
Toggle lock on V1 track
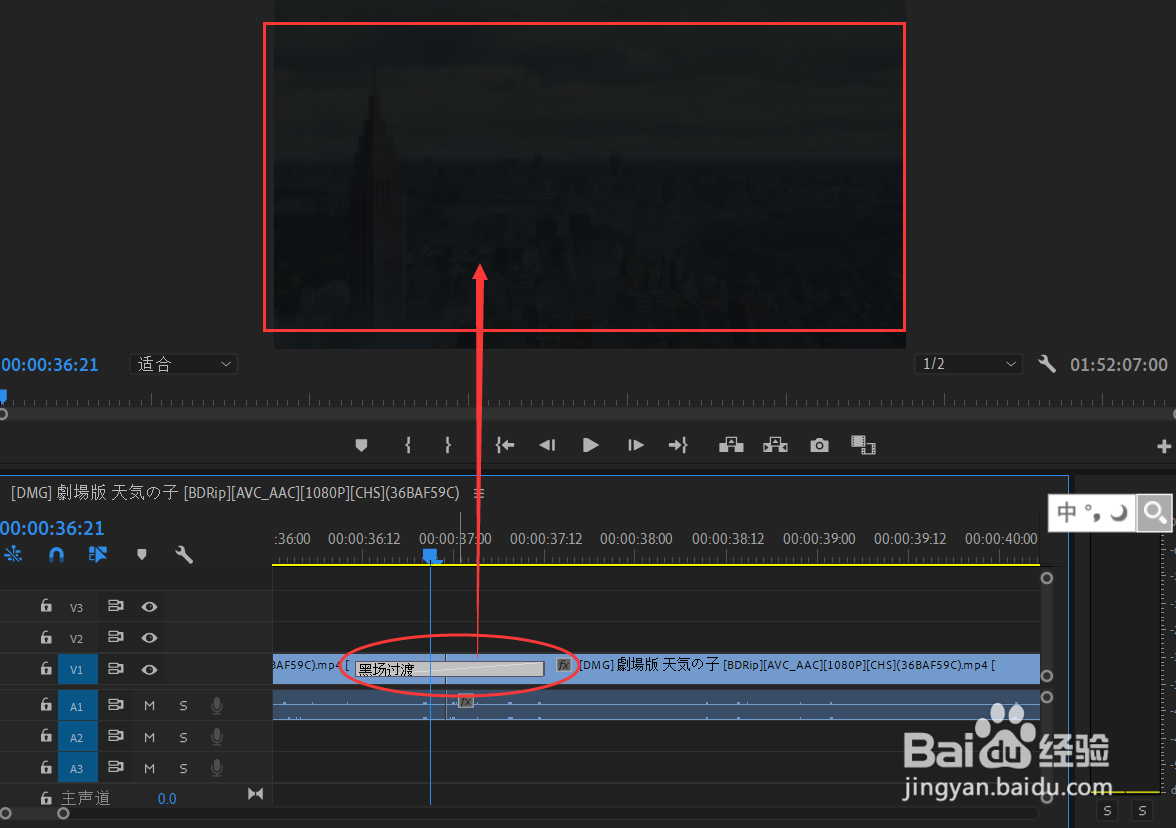coord(46,668)
